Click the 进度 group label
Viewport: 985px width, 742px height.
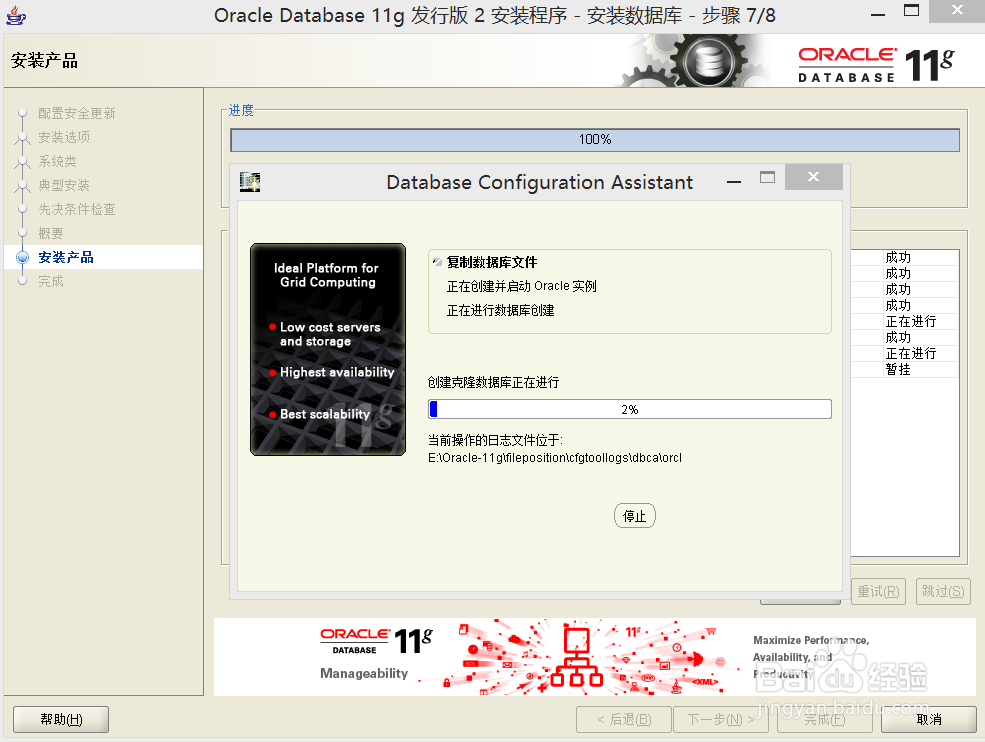(241, 110)
